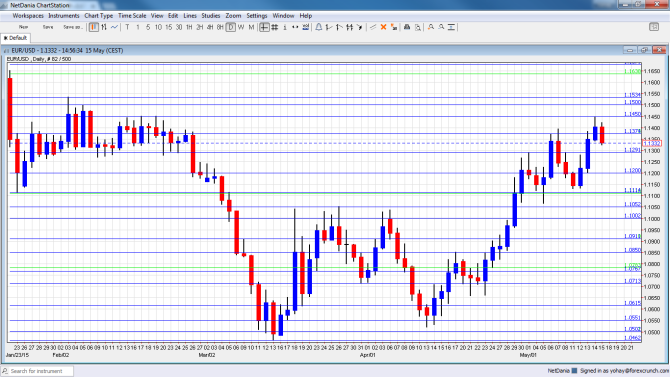The image size is (670, 377).
Task: Open the View menu
Action: click(x=157, y=16)
